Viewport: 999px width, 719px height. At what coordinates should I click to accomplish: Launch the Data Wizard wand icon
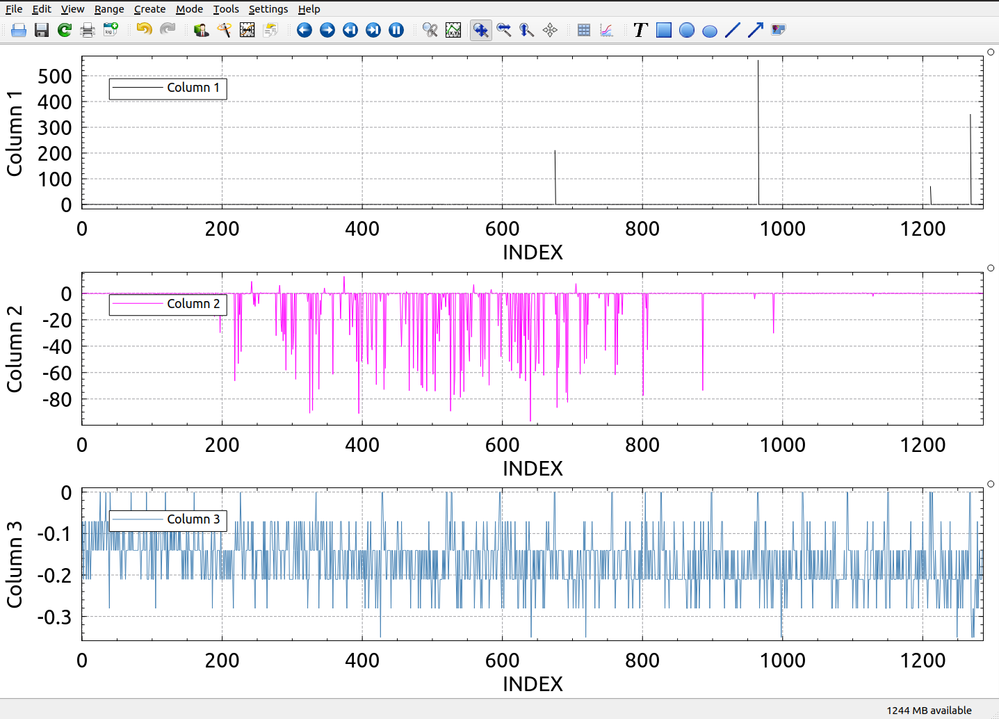tap(224, 31)
